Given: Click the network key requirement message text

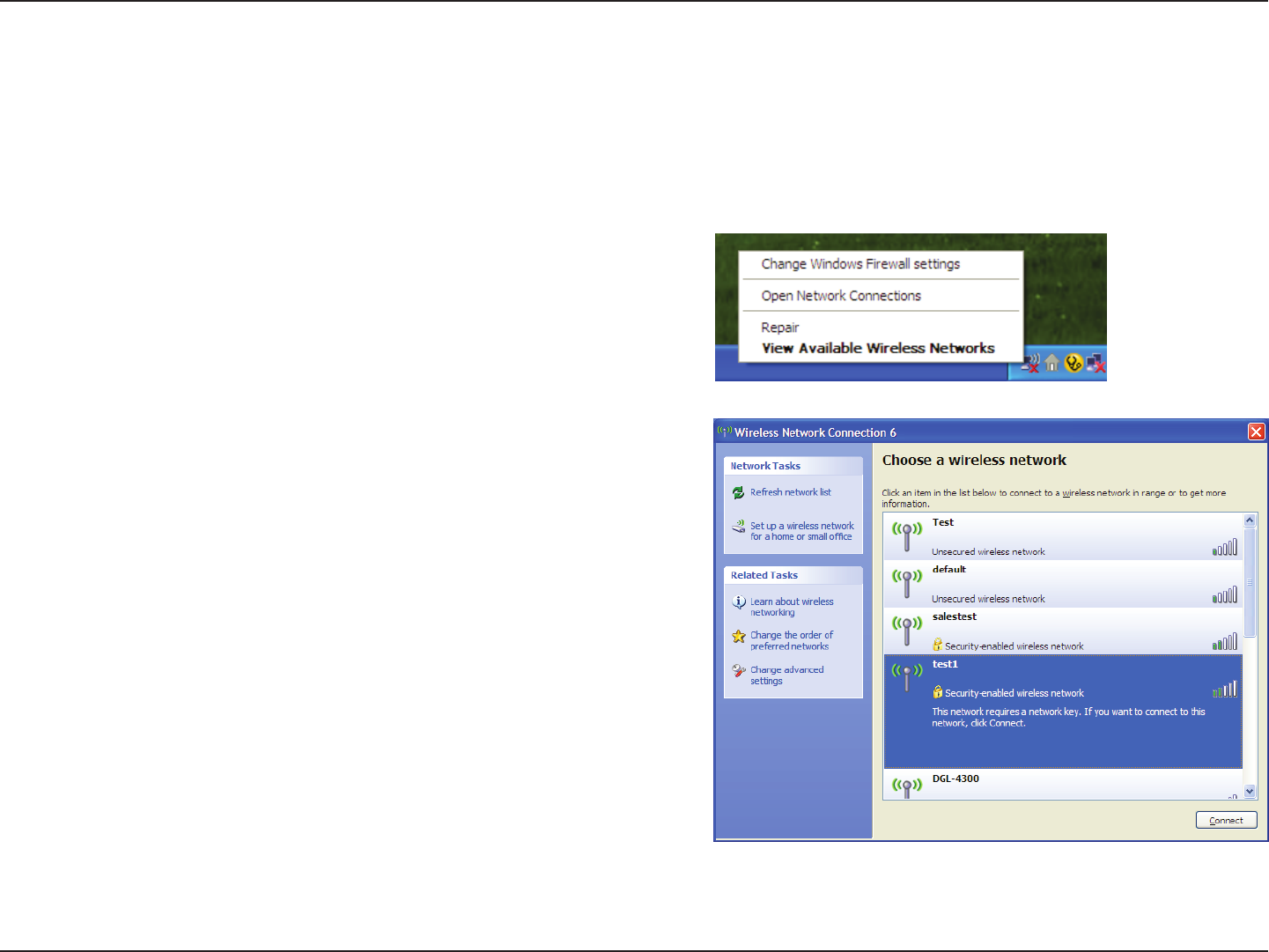Looking at the screenshot, I should pyautogui.click(x=1068, y=717).
